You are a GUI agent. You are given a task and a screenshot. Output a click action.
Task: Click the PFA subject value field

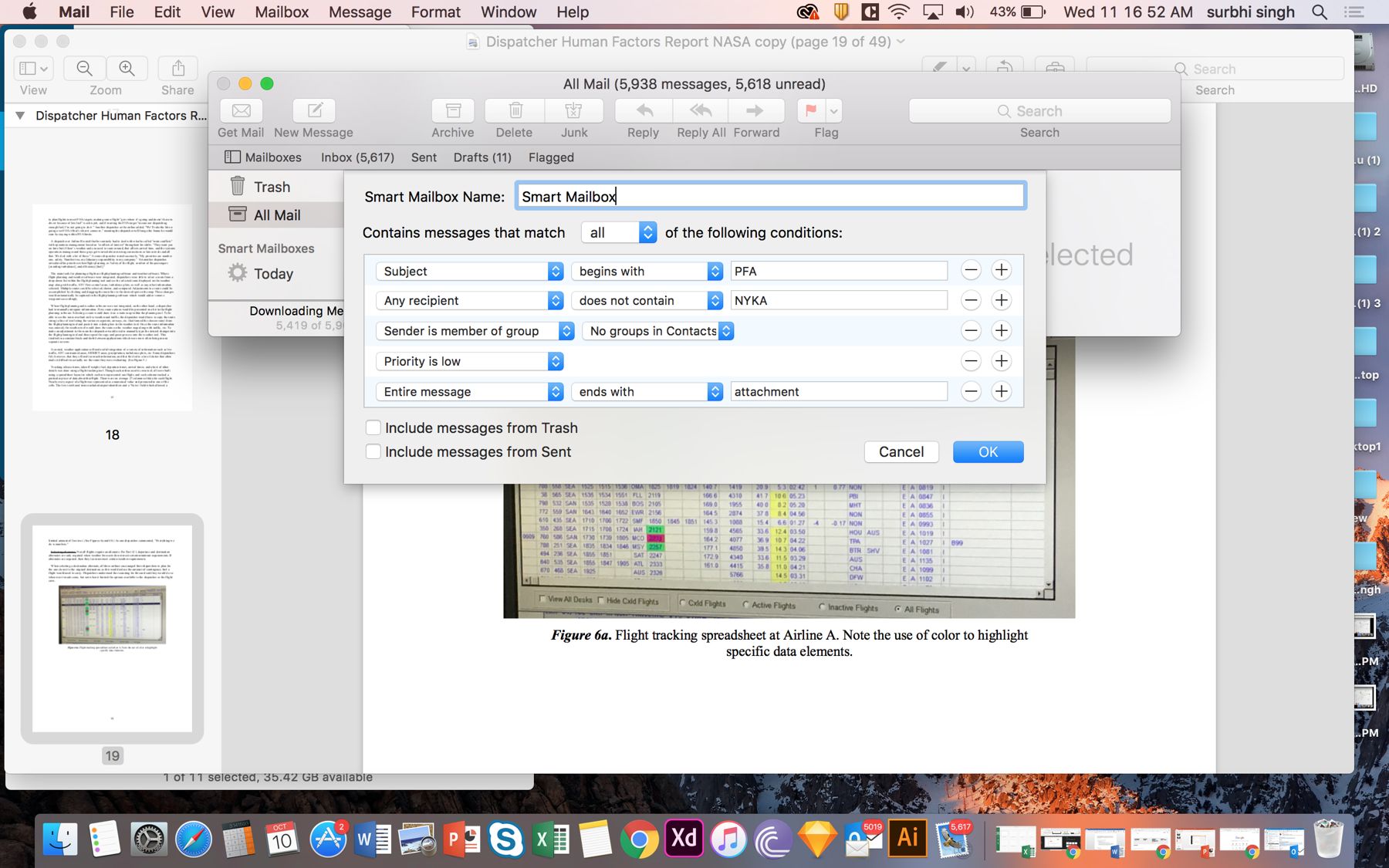(x=839, y=271)
